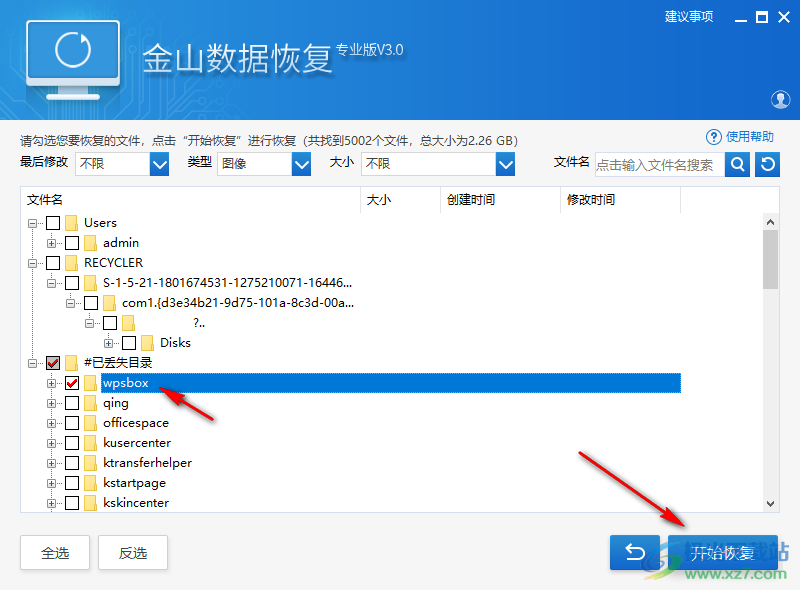Check the kstartpage folder checkbox
Viewport: 800px width, 590px height.
pyautogui.click(x=72, y=483)
